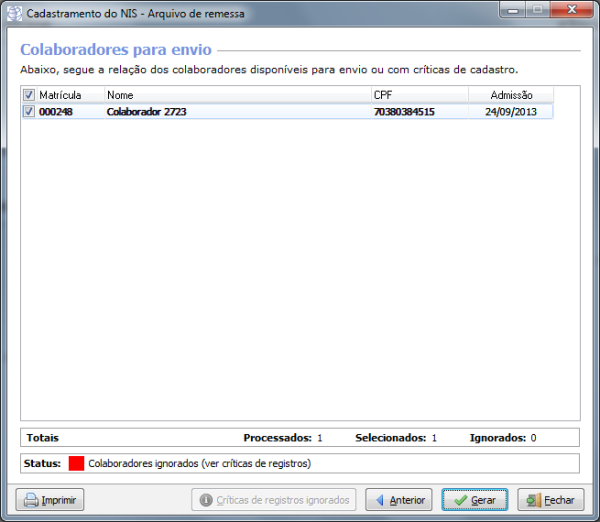Click the green checkmark Gerar icon

tap(460, 500)
